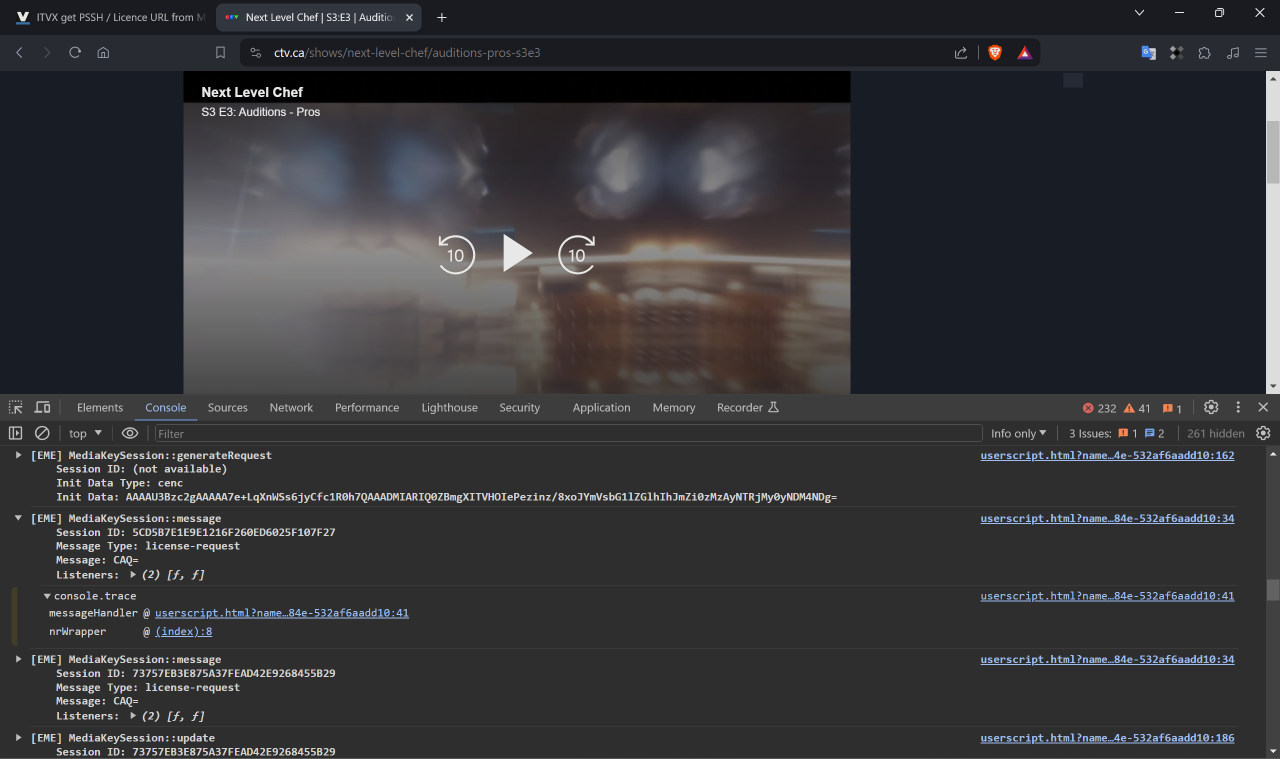Image resolution: width=1280 pixels, height=759 pixels.
Task: Open the issues panel via 3 Issues
Action: coord(1117,433)
